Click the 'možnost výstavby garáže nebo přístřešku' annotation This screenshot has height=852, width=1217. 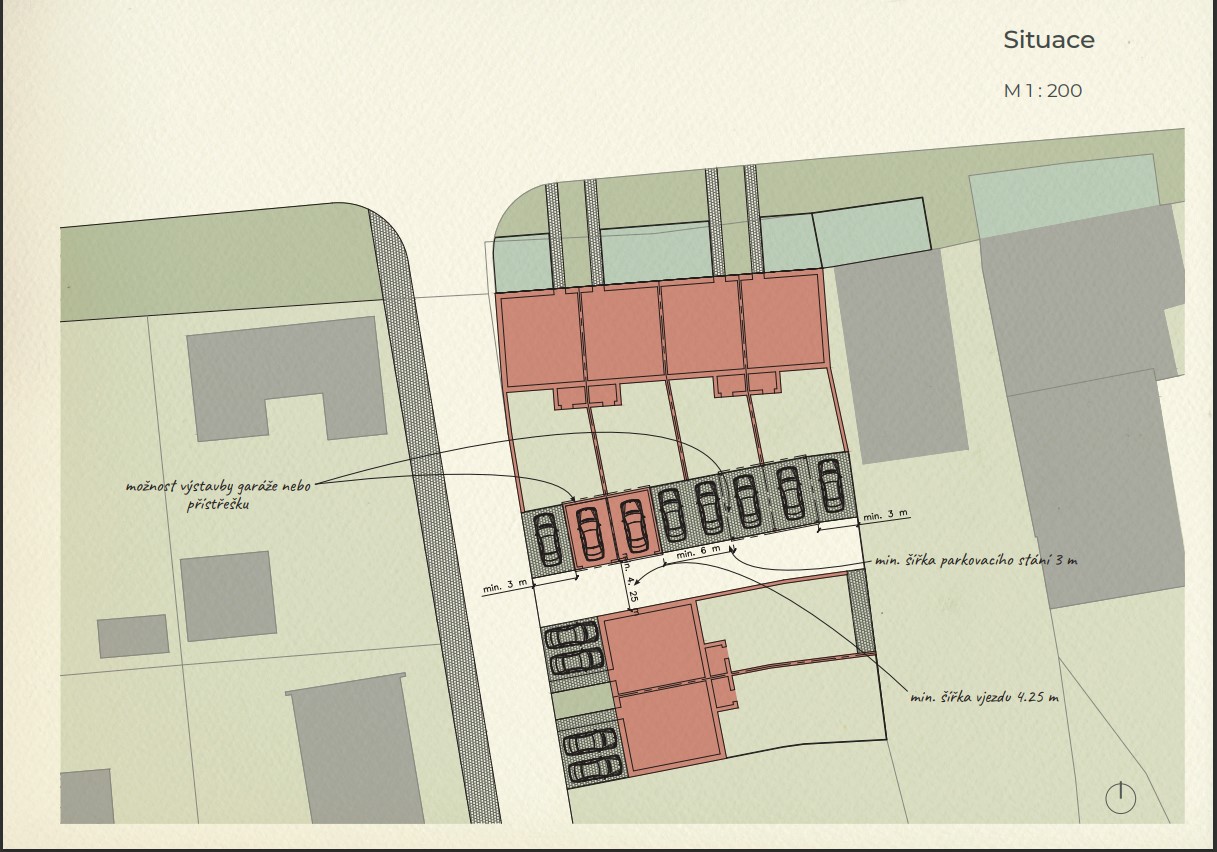pos(218,495)
